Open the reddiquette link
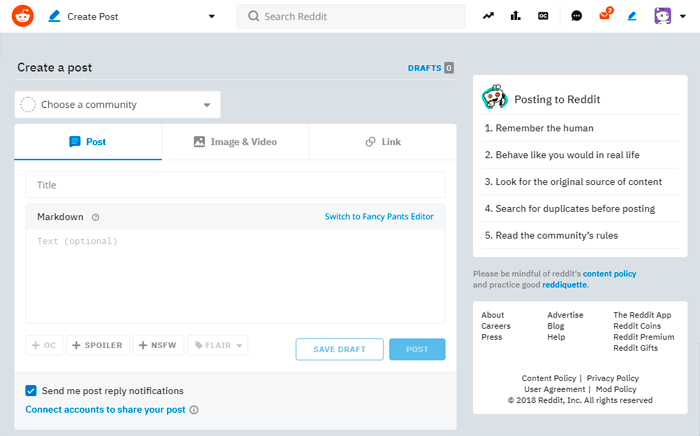 (x=564, y=285)
